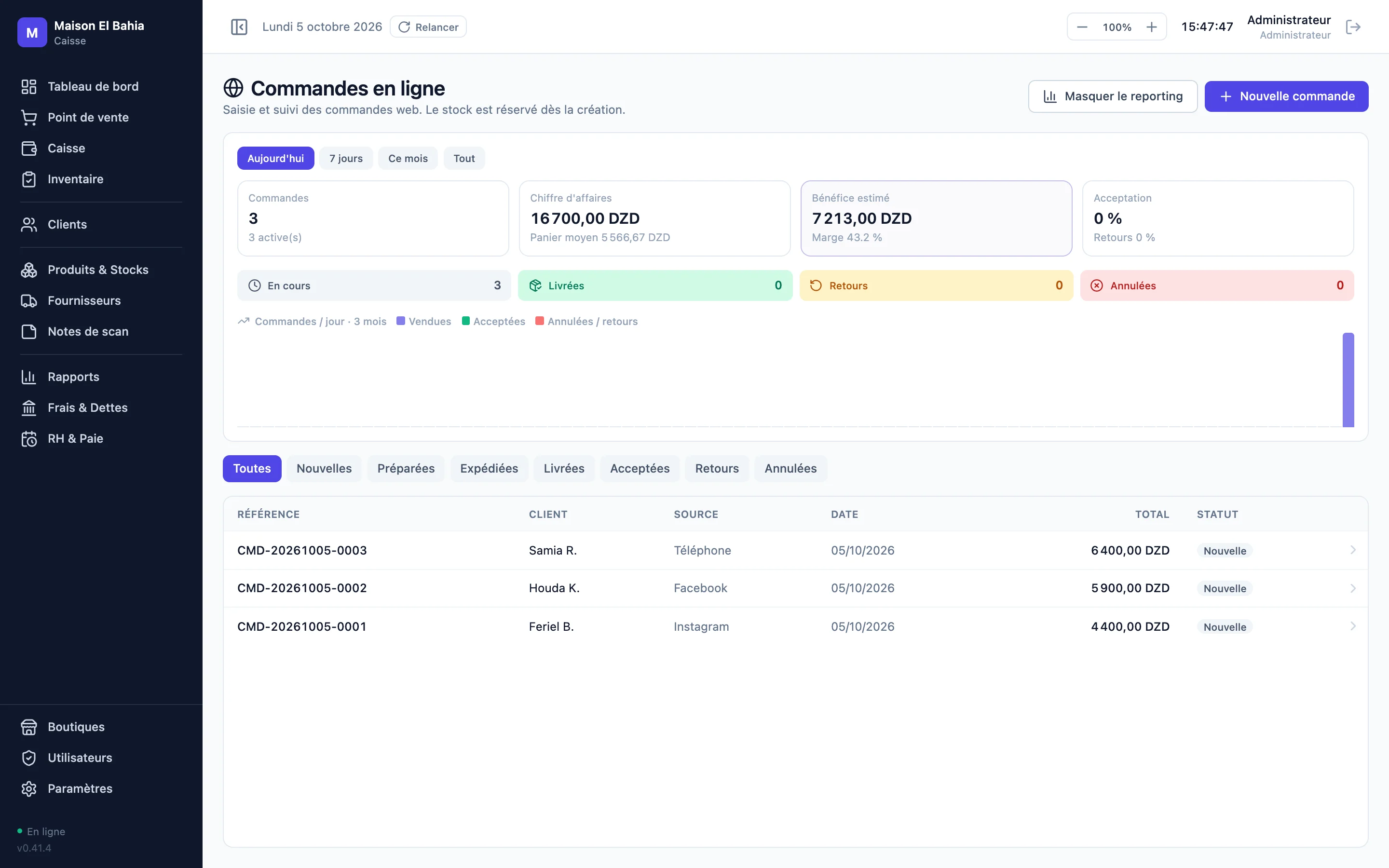
Task: Increase zoom with plus icon
Action: point(1151,27)
